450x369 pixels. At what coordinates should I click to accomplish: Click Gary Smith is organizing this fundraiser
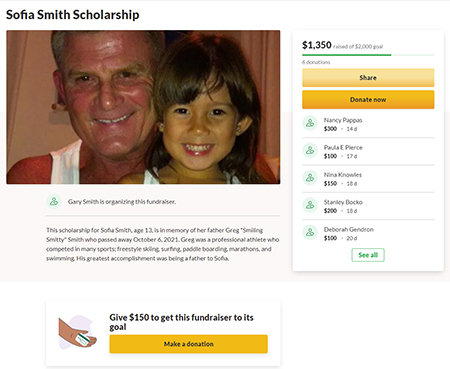coord(122,202)
